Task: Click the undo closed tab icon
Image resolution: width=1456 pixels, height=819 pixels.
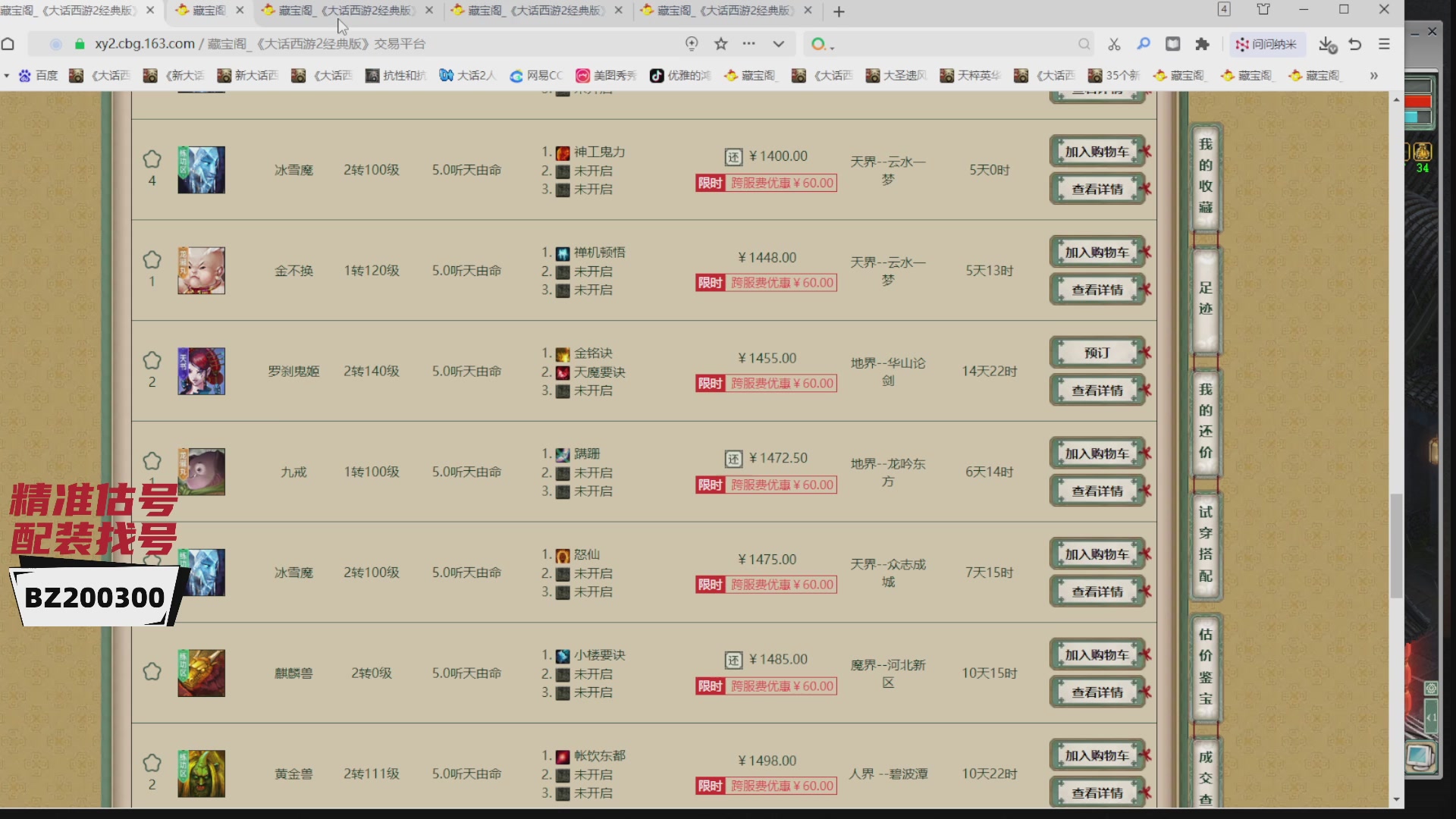Action: click(1355, 44)
